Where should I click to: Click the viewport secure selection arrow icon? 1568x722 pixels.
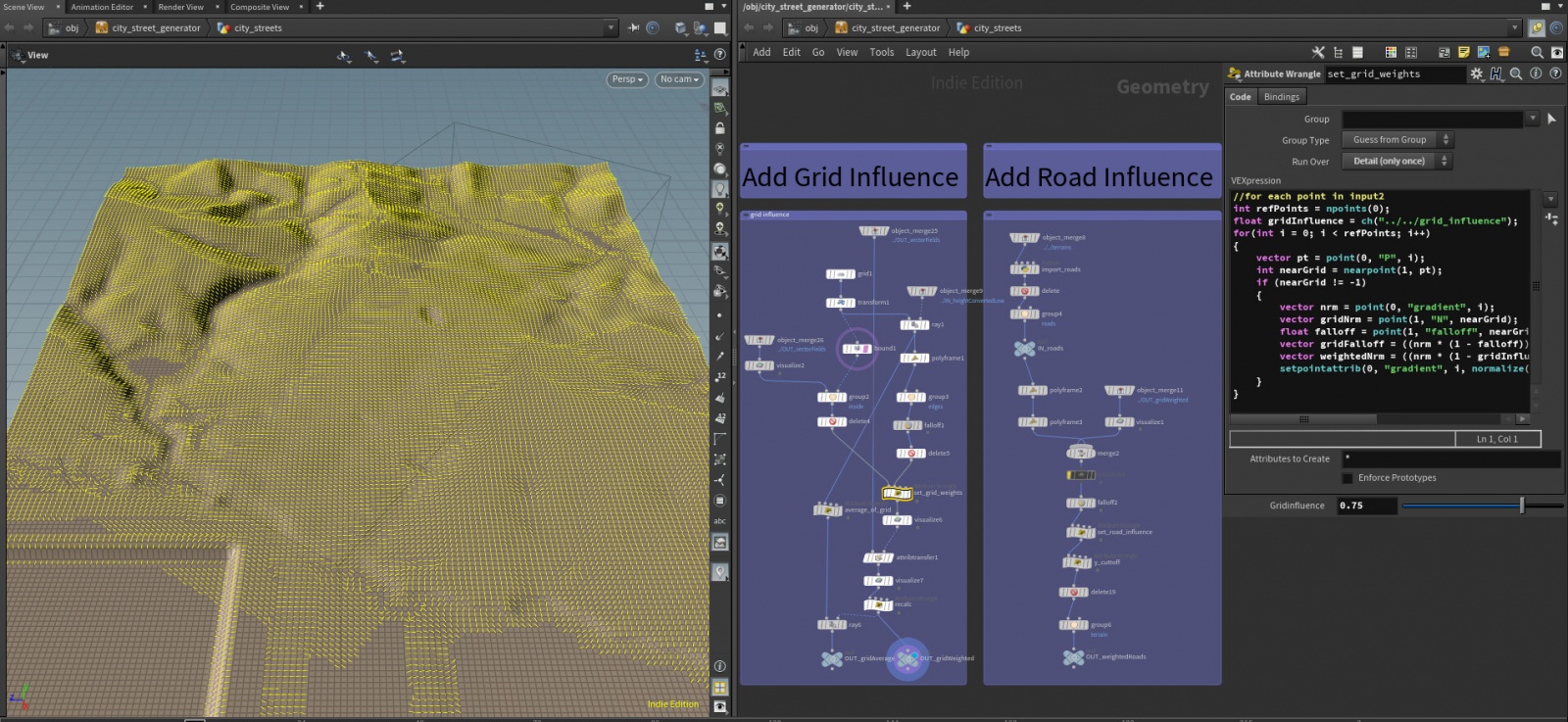pyautogui.click(x=371, y=56)
